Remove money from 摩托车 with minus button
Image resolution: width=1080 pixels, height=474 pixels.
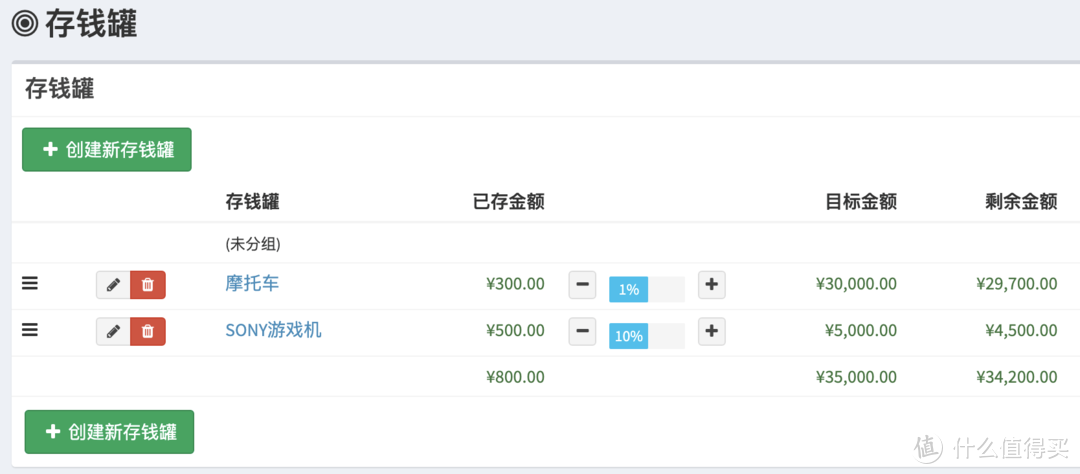583,285
